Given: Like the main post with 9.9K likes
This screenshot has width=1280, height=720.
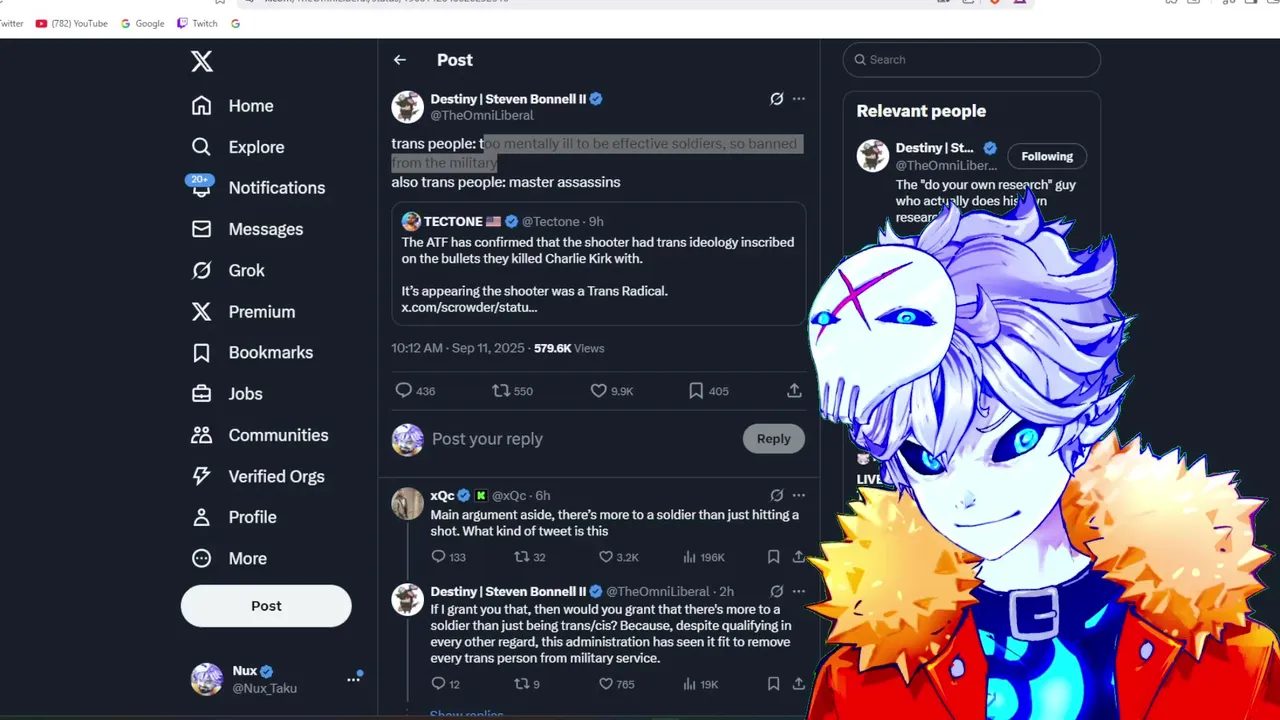Looking at the screenshot, I should pyautogui.click(x=598, y=391).
